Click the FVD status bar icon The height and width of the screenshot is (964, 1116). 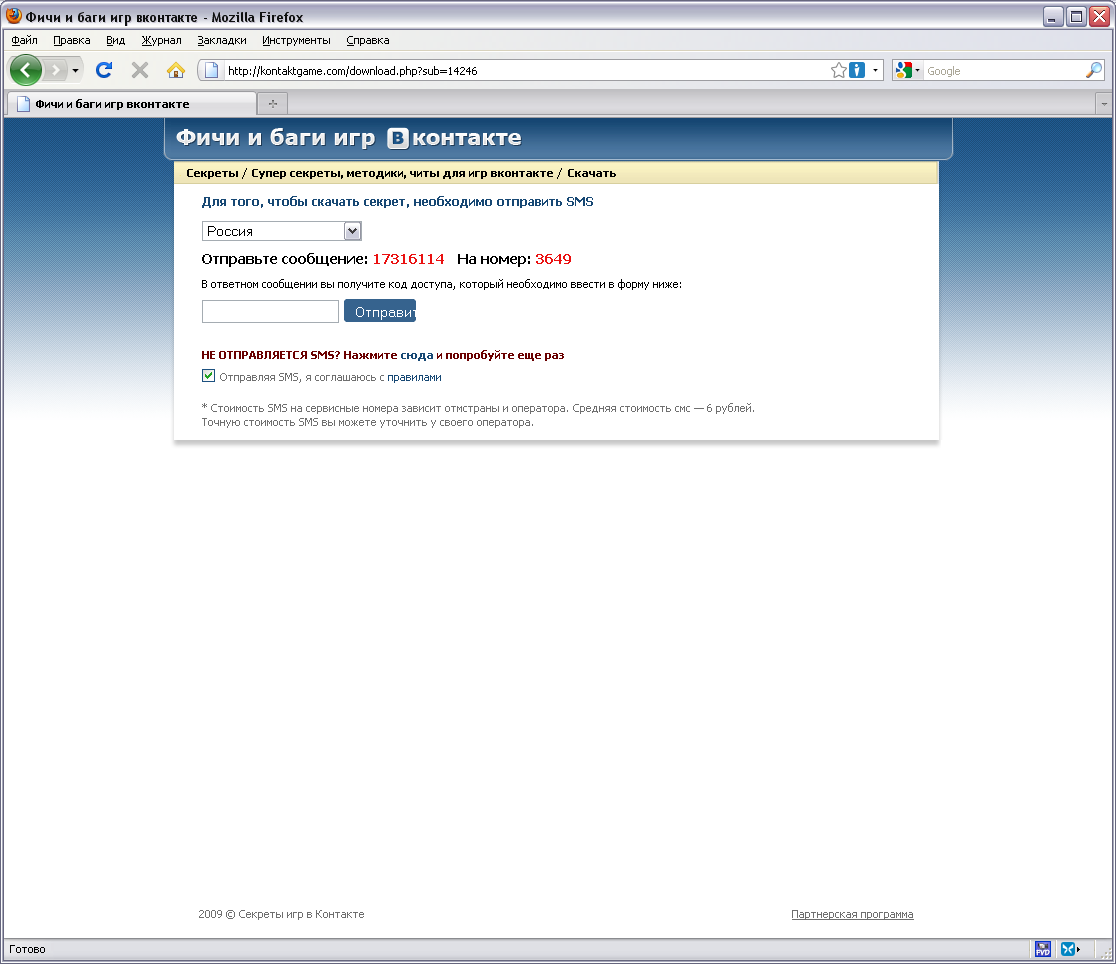[x=1043, y=949]
